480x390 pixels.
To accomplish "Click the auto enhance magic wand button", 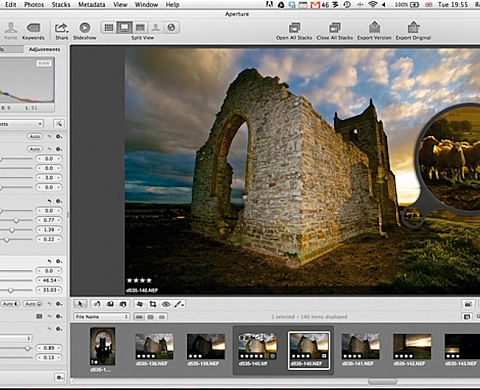I will (59, 124).
